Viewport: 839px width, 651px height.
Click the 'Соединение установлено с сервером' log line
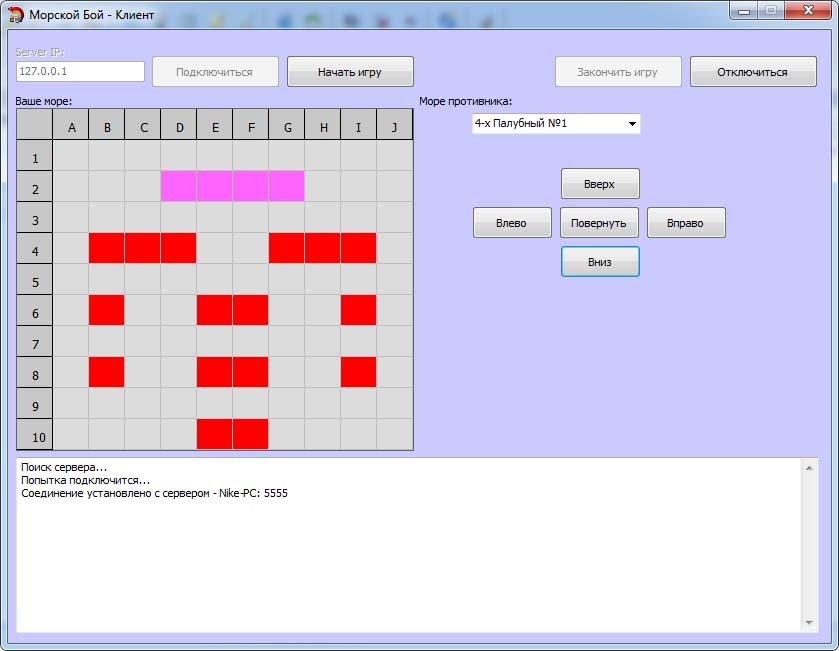154,493
